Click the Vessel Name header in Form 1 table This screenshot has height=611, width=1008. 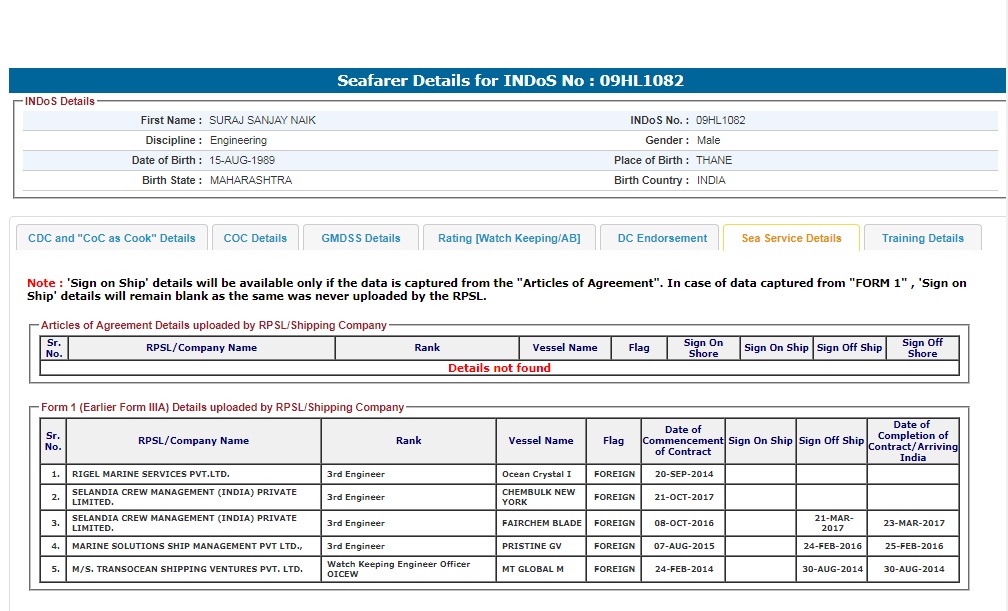[x=540, y=441]
